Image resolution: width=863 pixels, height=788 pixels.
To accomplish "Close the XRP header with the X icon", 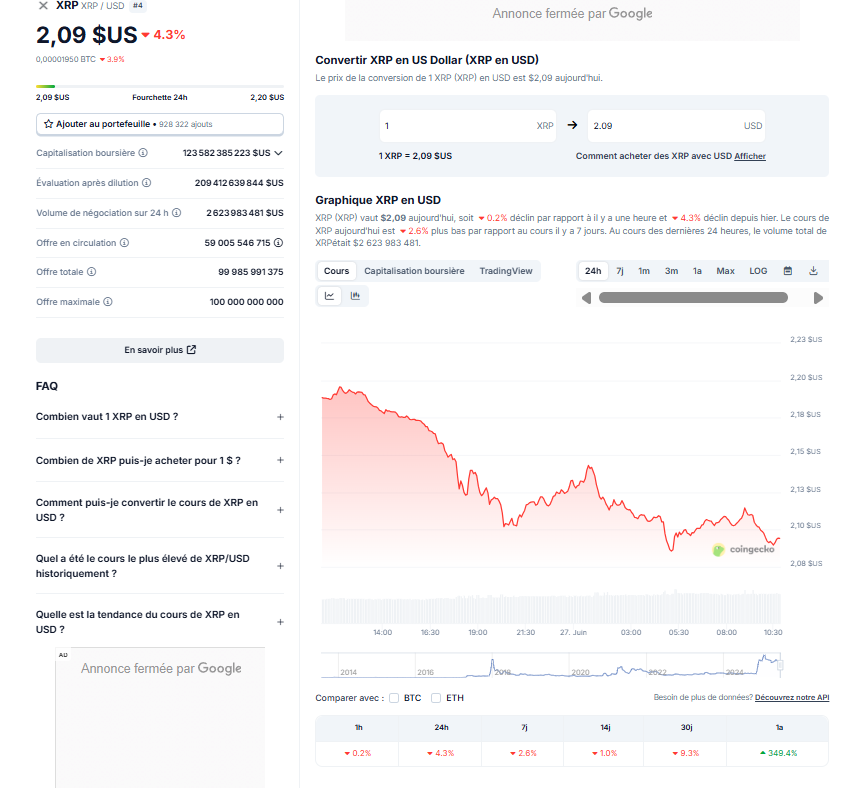I will pyautogui.click(x=43, y=6).
